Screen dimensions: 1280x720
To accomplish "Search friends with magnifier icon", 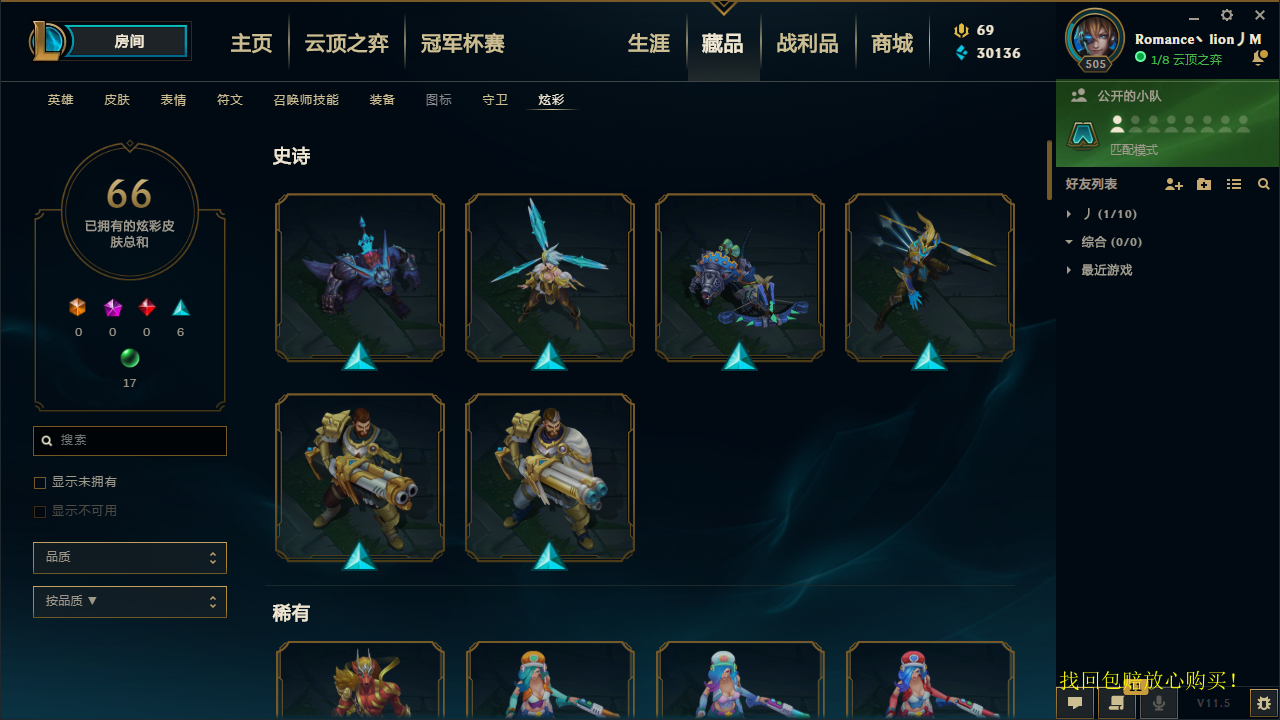I will pos(1264,185).
